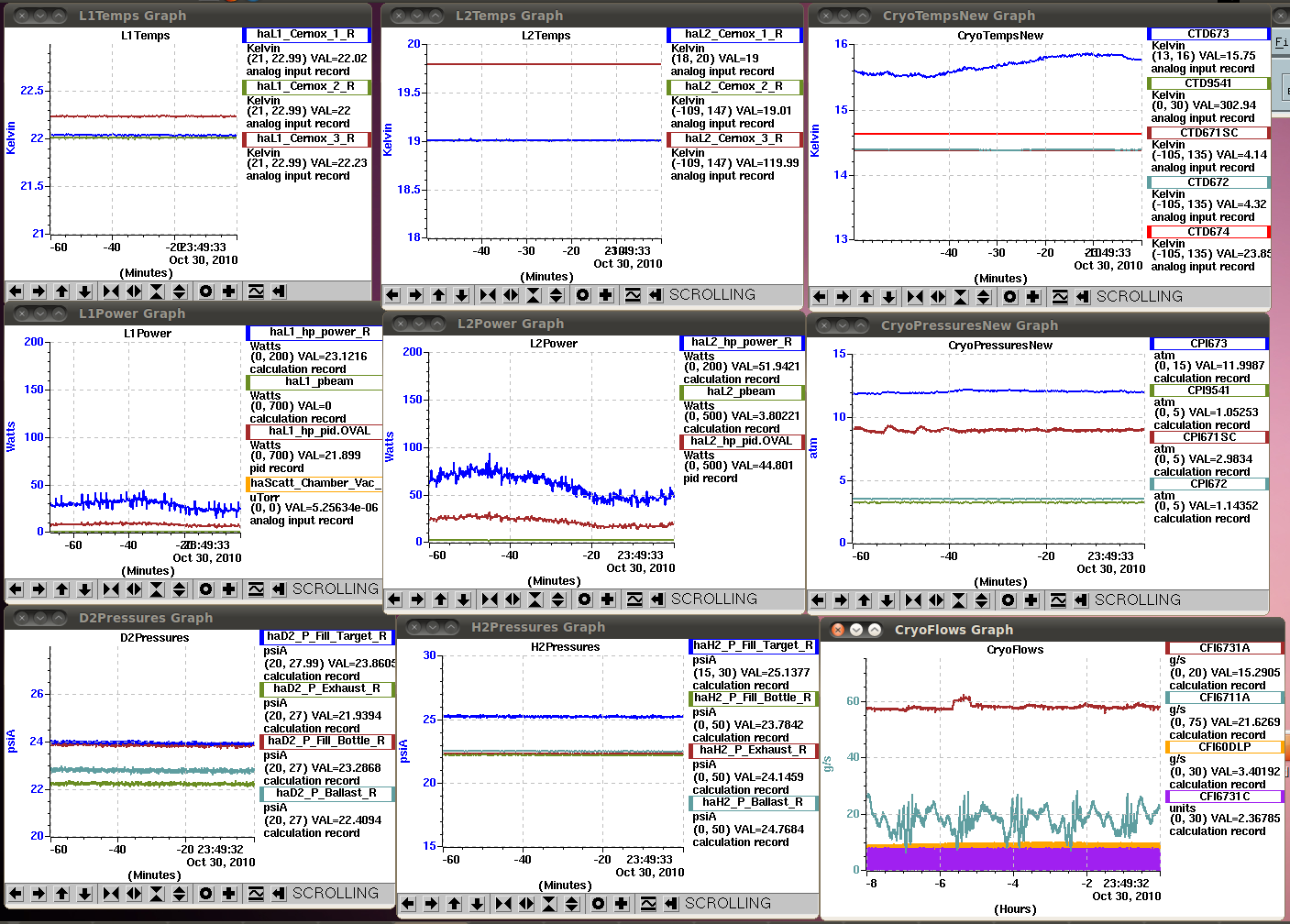
Task: Waveform icon in D2Pressures Graph toolbar
Action: (x=256, y=894)
